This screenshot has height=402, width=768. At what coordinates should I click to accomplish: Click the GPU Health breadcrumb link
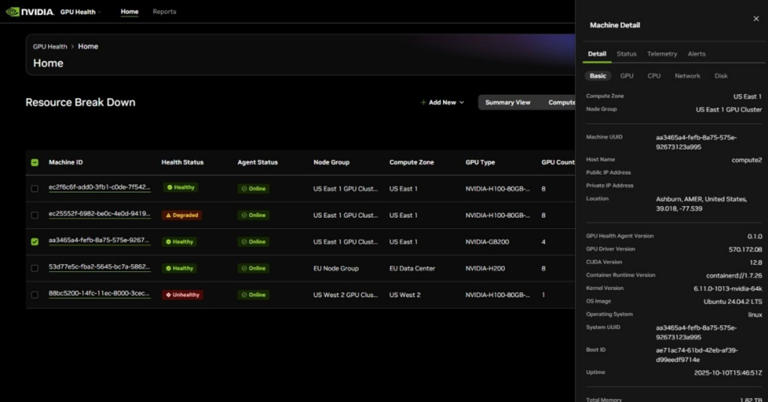(50, 47)
